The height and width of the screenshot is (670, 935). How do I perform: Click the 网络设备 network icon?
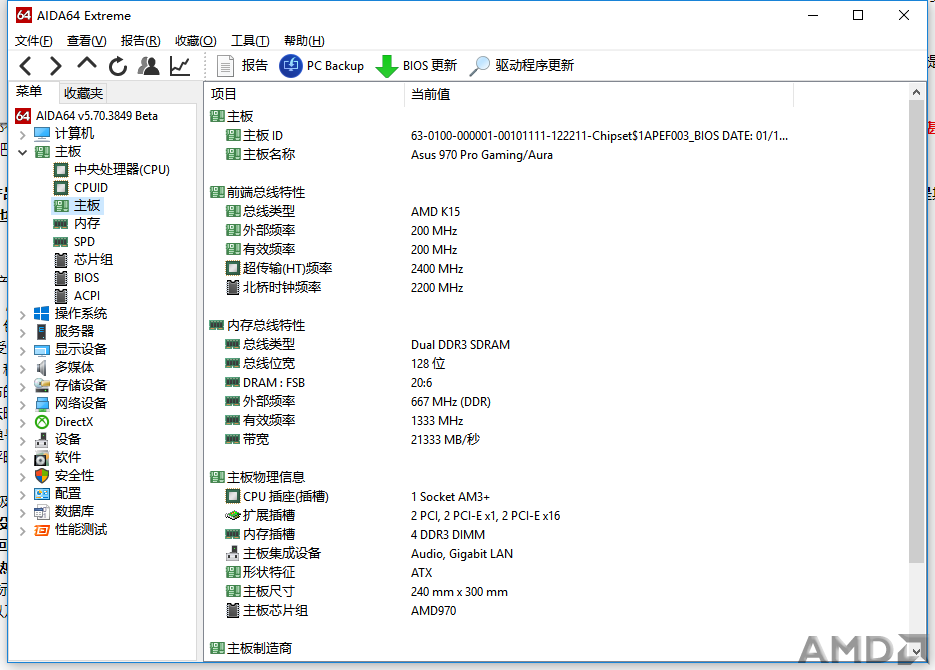pos(42,404)
